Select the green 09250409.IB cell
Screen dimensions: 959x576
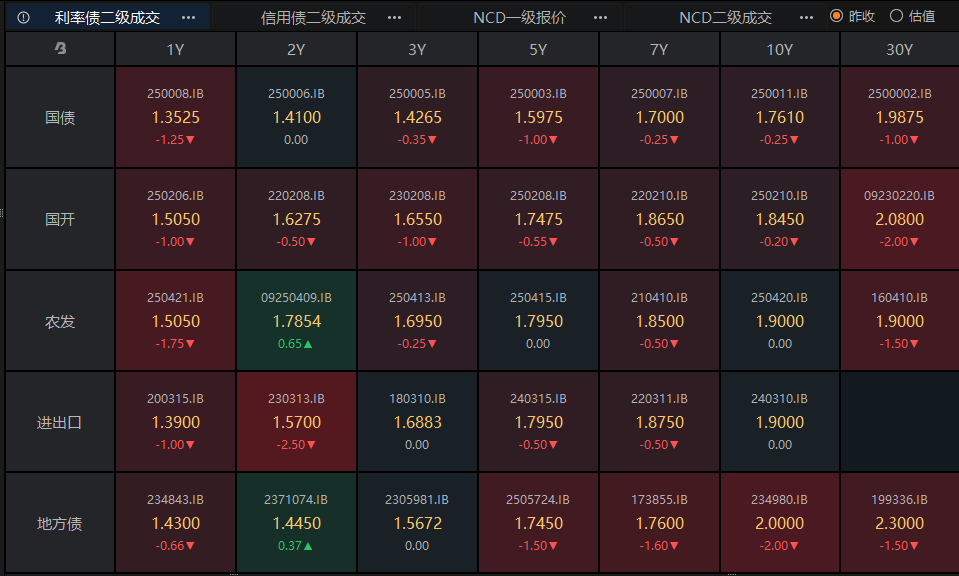pyautogui.click(x=296, y=321)
